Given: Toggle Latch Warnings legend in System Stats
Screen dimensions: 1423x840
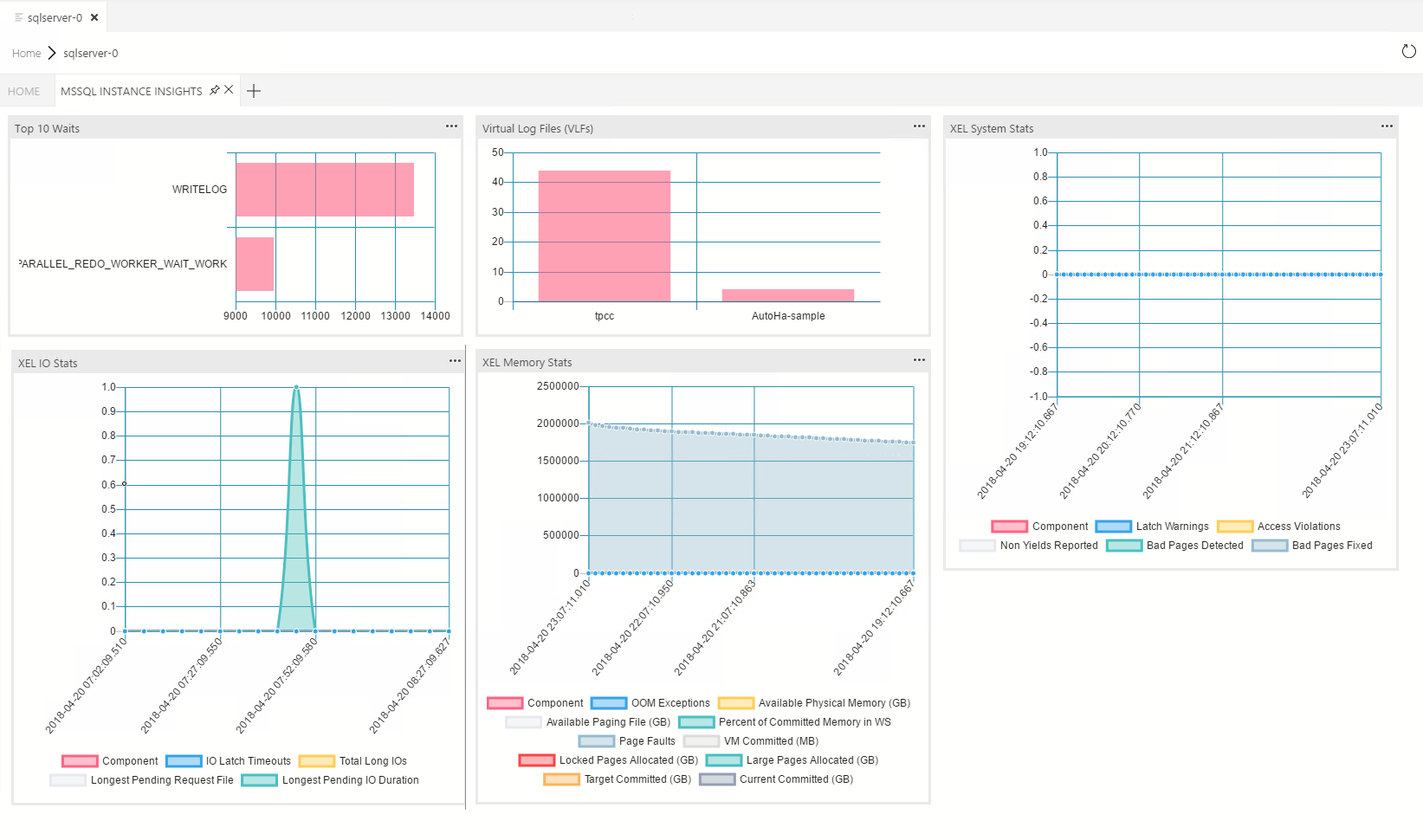Looking at the screenshot, I should pos(1152,527).
